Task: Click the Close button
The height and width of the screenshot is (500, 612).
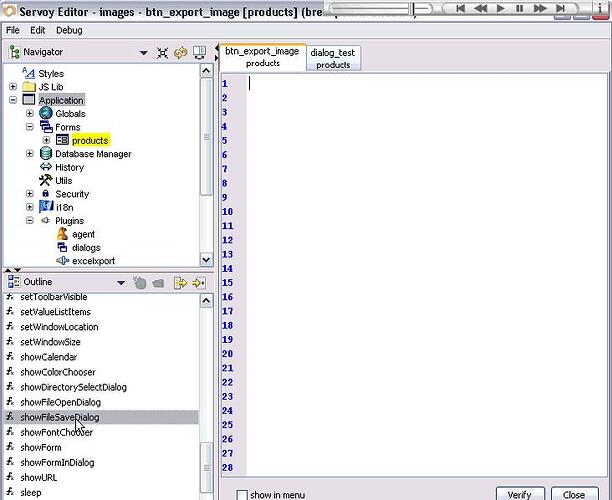Action: click(x=575, y=494)
